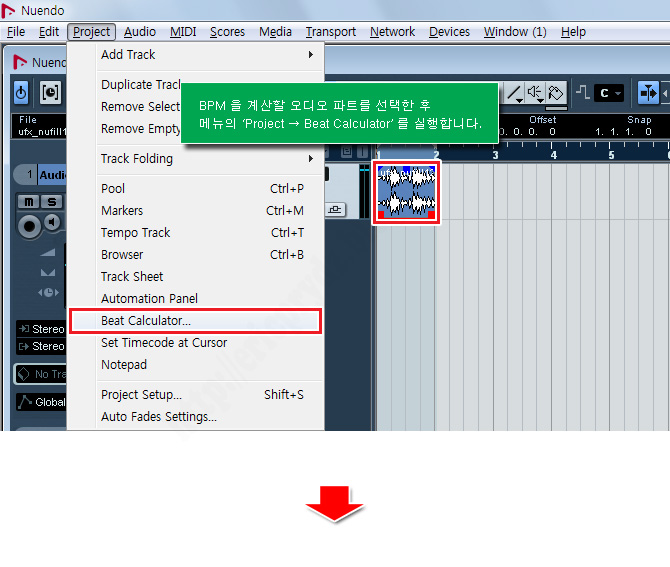Screen dimensions: 670x567
Task: Click the Nuendo application logo in title bar
Action: coord(9,10)
